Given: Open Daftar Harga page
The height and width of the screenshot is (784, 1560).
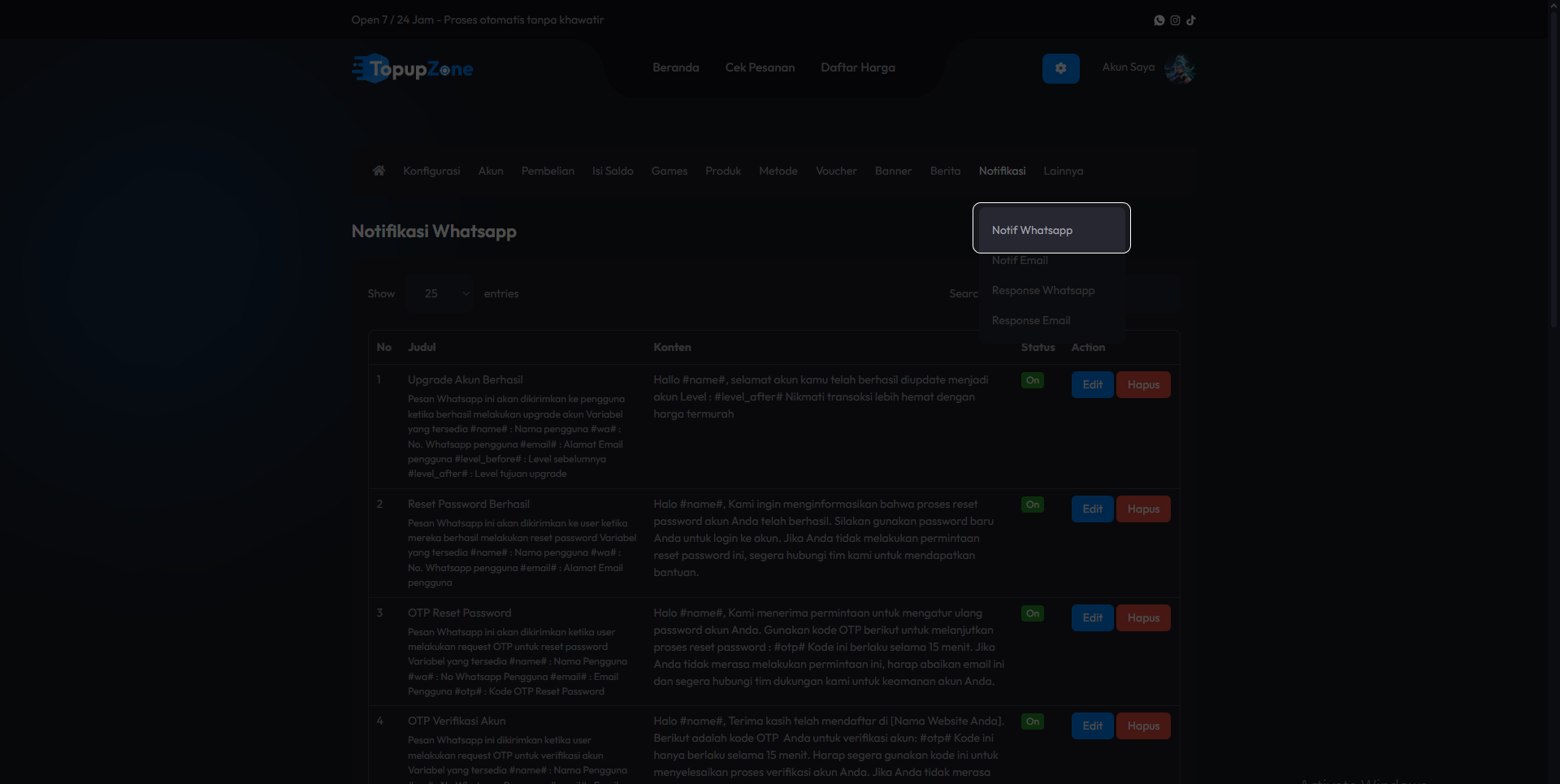Looking at the screenshot, I should coord(858,67).
